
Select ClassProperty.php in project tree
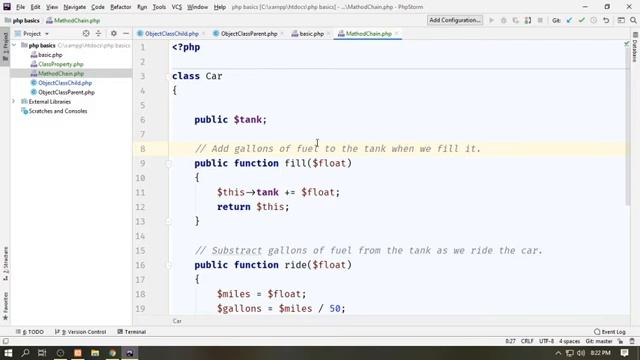point(60,64)
